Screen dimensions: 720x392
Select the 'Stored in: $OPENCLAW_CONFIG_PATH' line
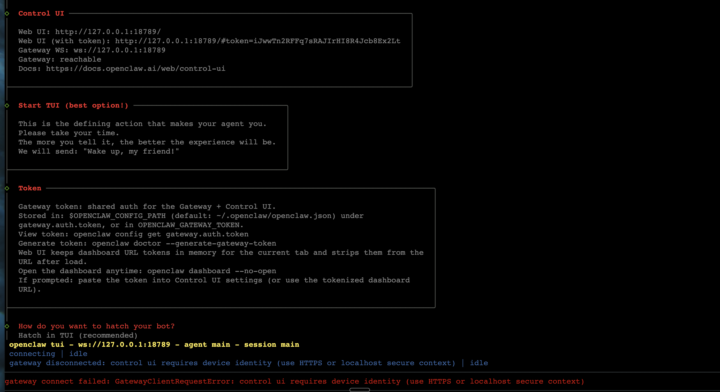point(191,215)
